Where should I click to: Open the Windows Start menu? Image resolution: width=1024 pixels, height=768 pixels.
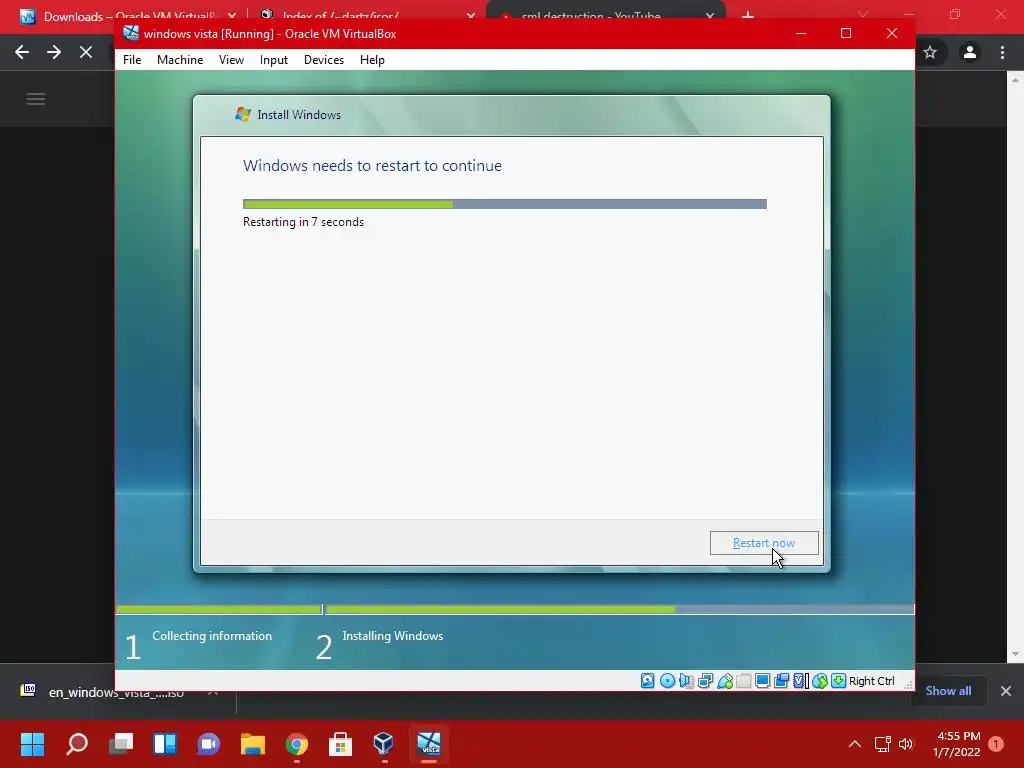pyautogui.click(x=32, y=744)
